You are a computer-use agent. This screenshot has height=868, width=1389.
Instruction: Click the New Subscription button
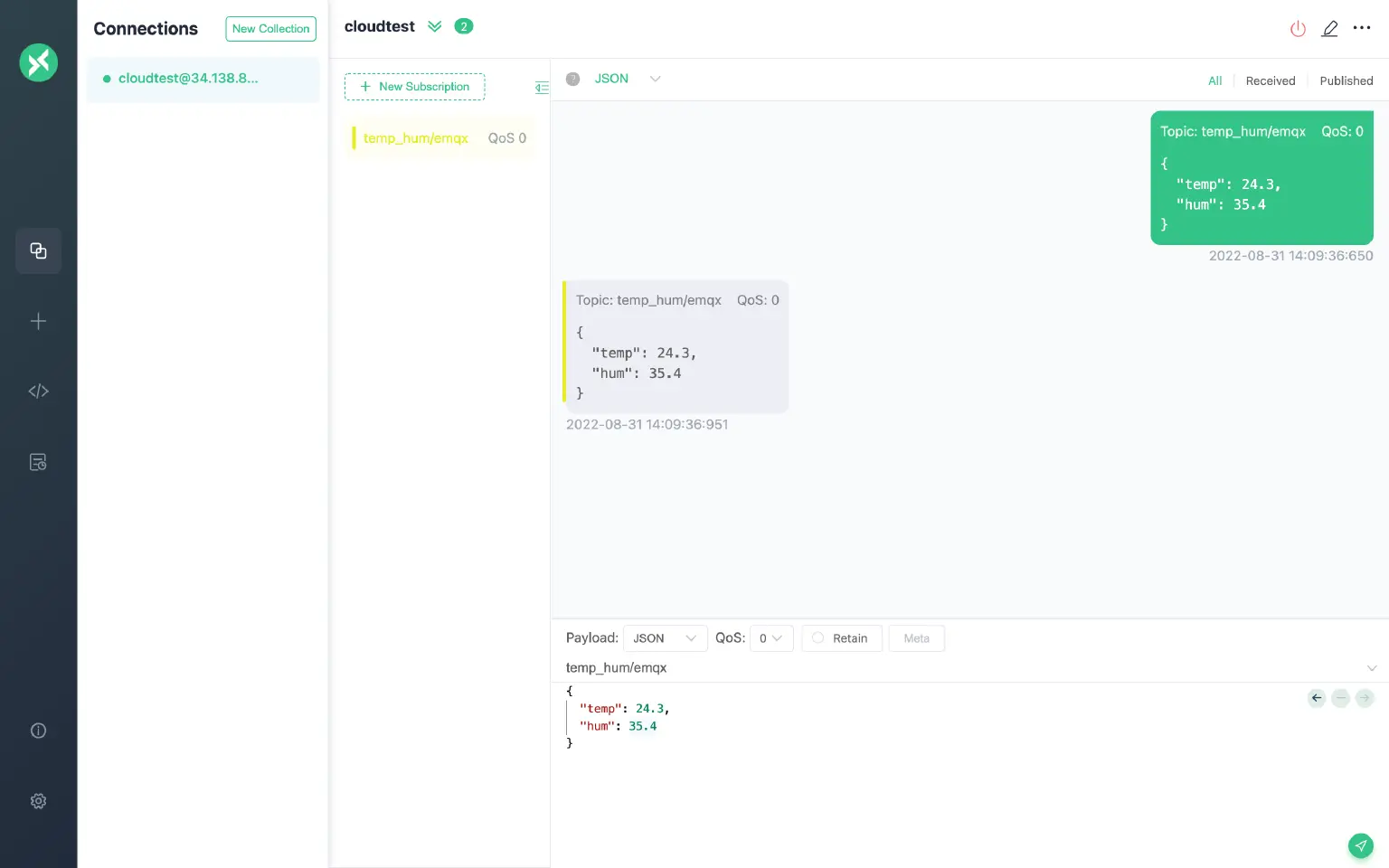tap(414, 87)
